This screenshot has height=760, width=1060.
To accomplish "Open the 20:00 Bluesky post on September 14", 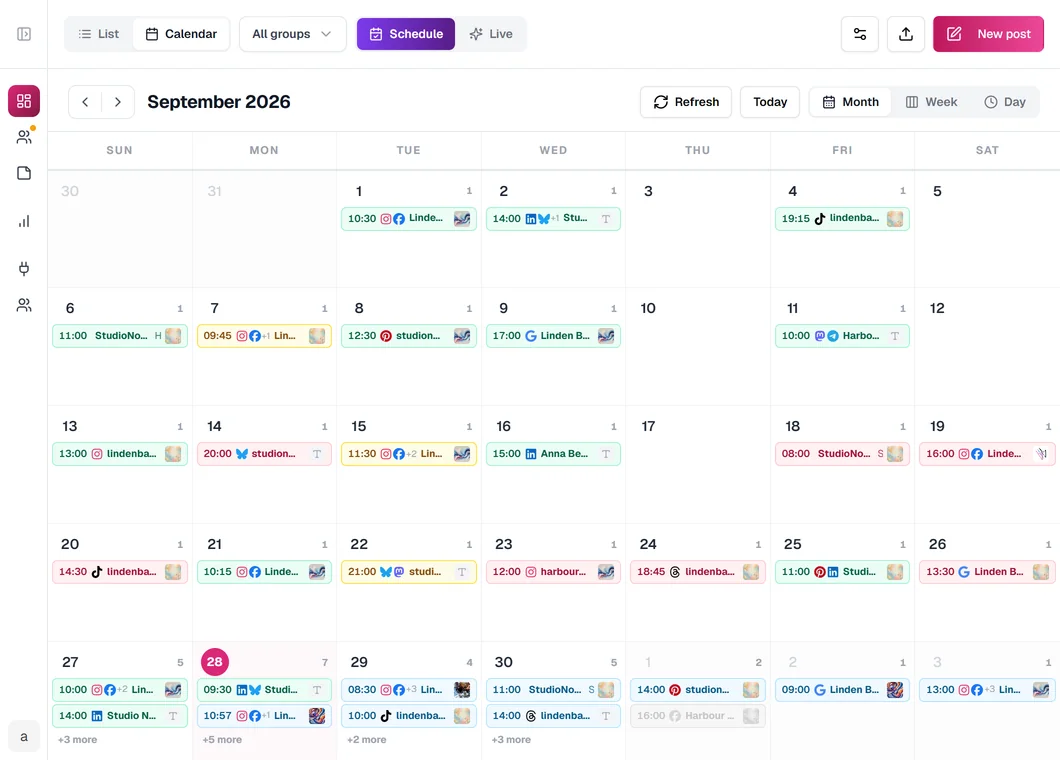I will [264, 454].
